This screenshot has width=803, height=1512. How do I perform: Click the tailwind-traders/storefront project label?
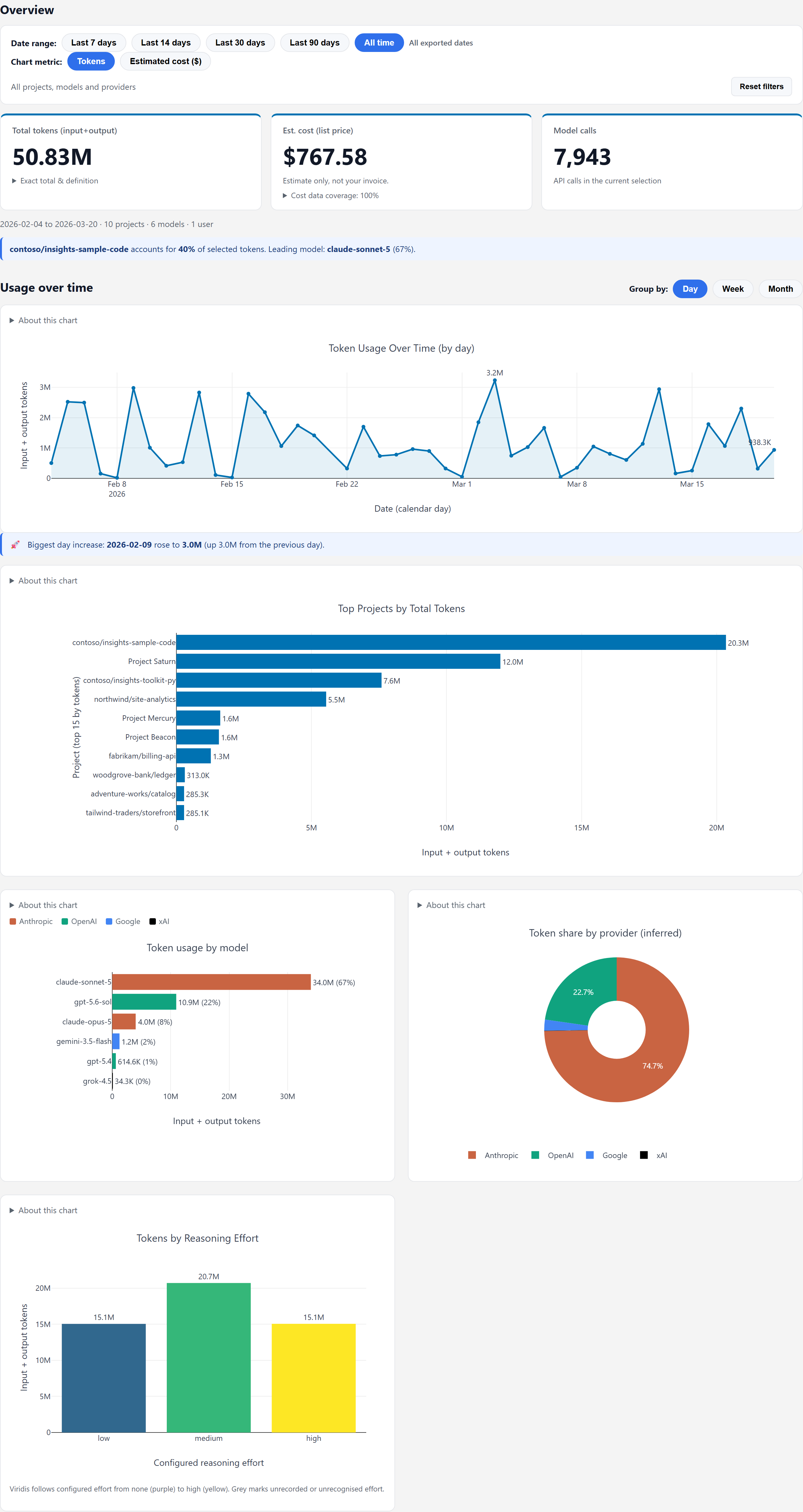[130, 812]
